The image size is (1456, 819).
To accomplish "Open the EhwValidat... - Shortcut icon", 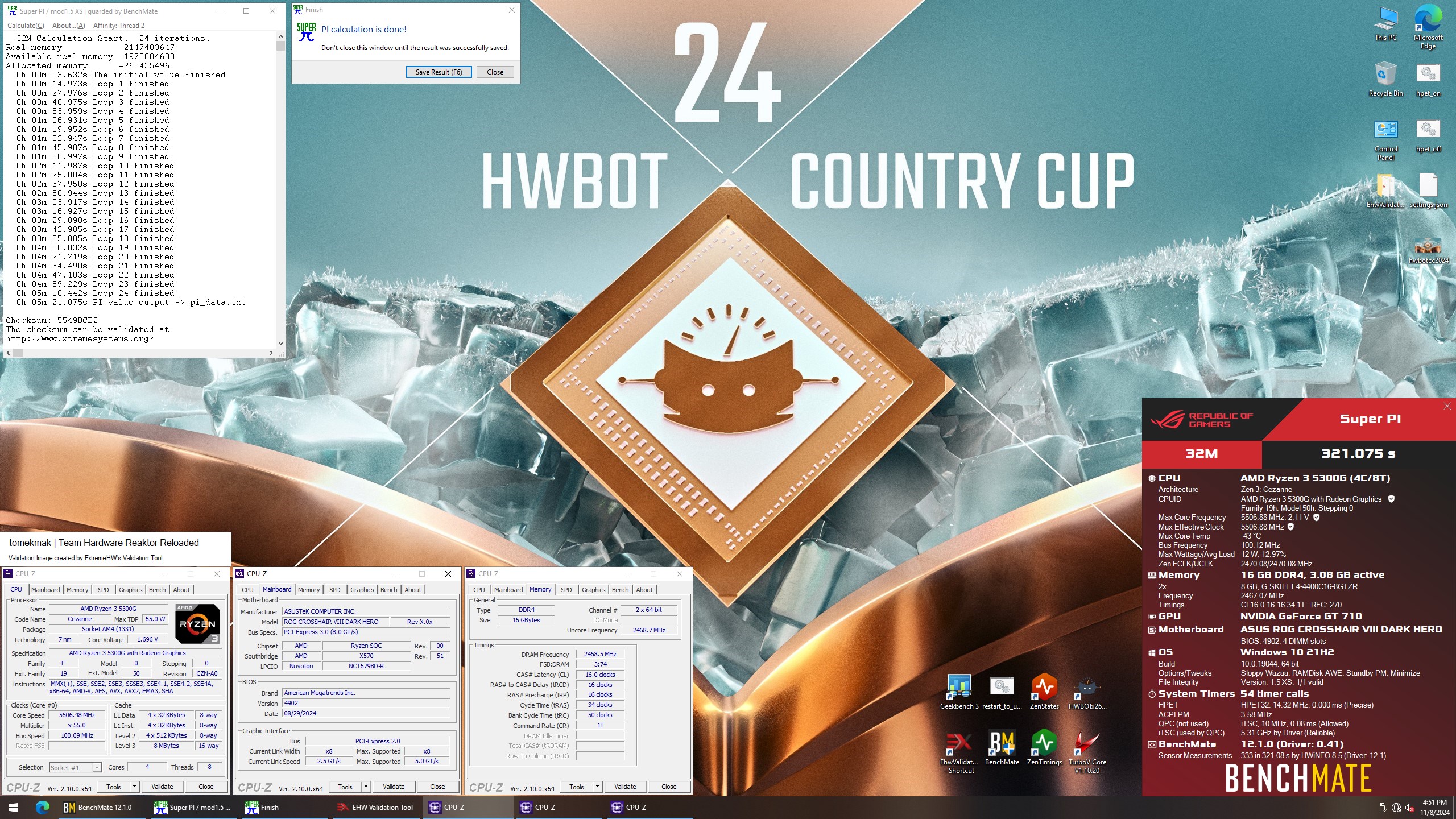I will coord(959,752).
